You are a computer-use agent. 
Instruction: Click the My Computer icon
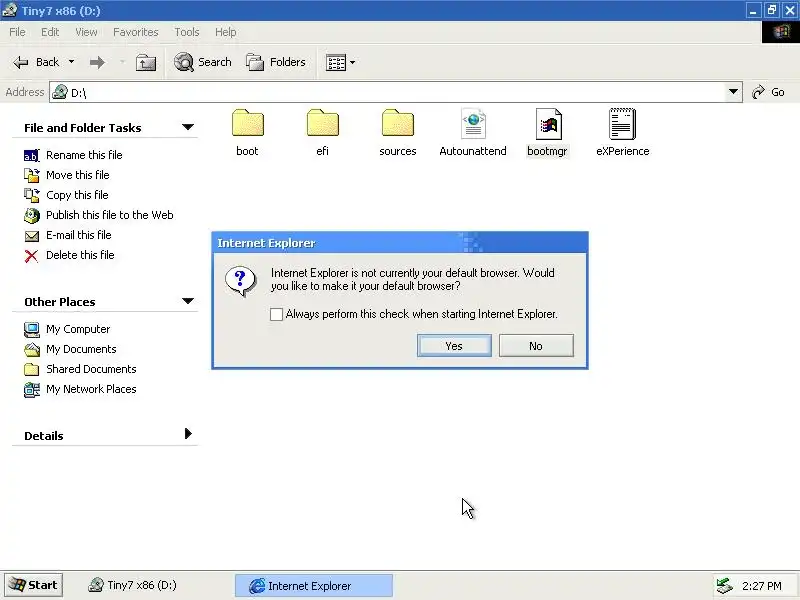click(x=31, y=330)
